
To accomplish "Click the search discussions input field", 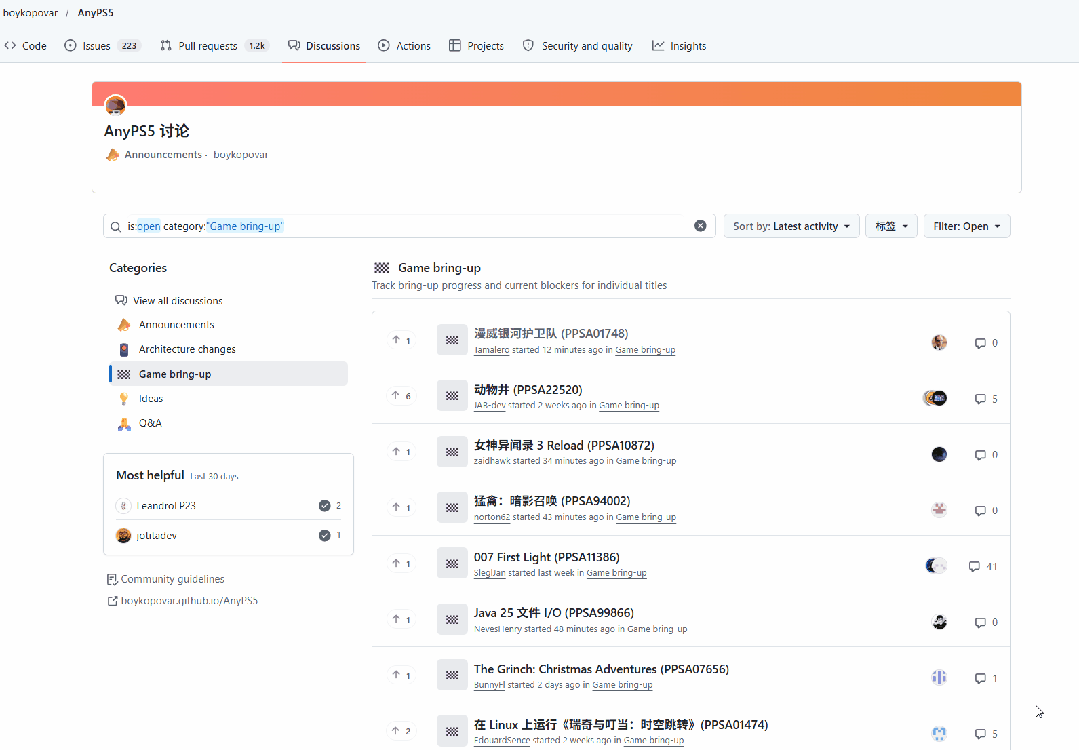I will pyautogui.click(x=409, y=226).
